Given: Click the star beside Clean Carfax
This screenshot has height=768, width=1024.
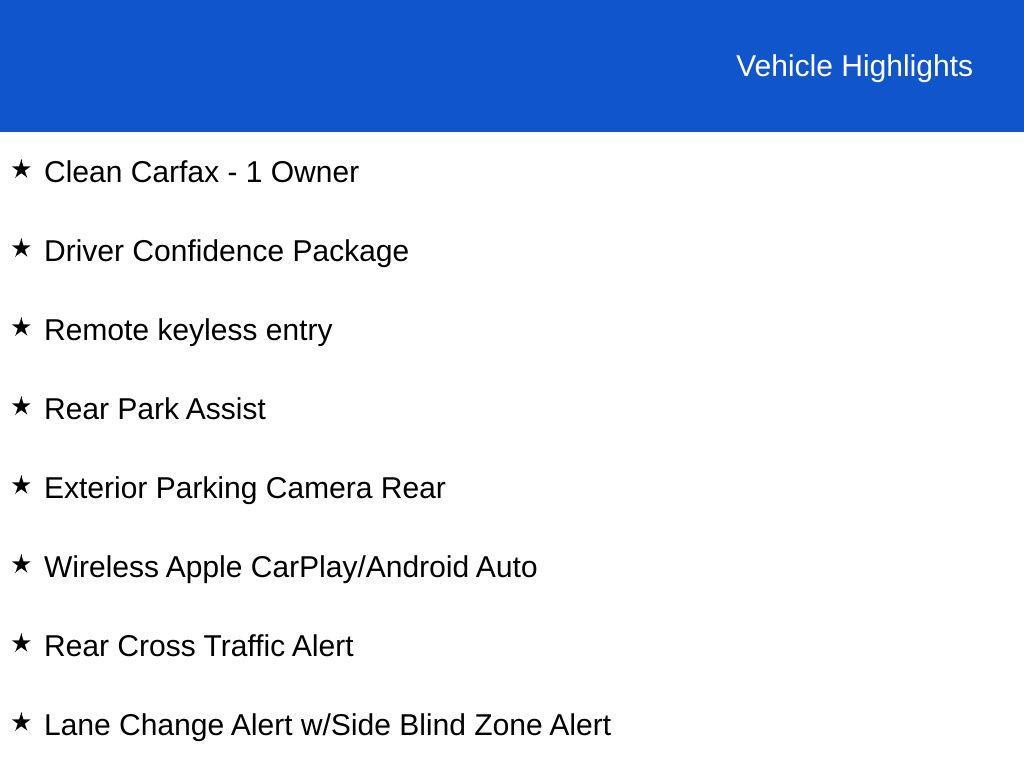Looking at the screenshot, I should point(21,169).
